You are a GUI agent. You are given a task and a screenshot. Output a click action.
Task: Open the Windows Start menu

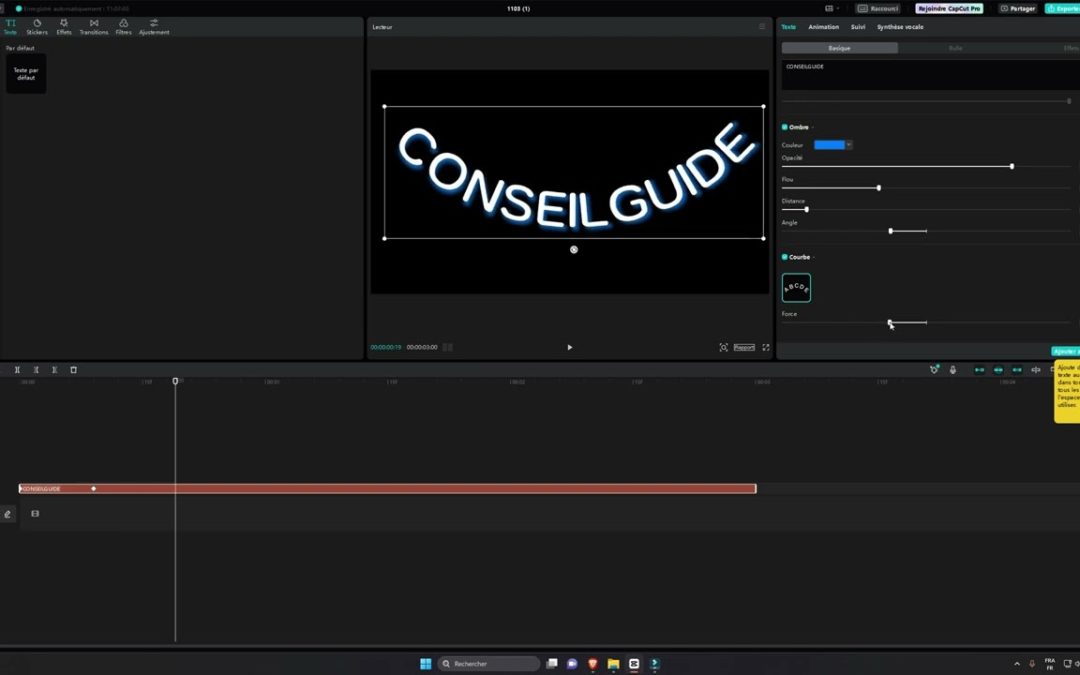[426, 663]
